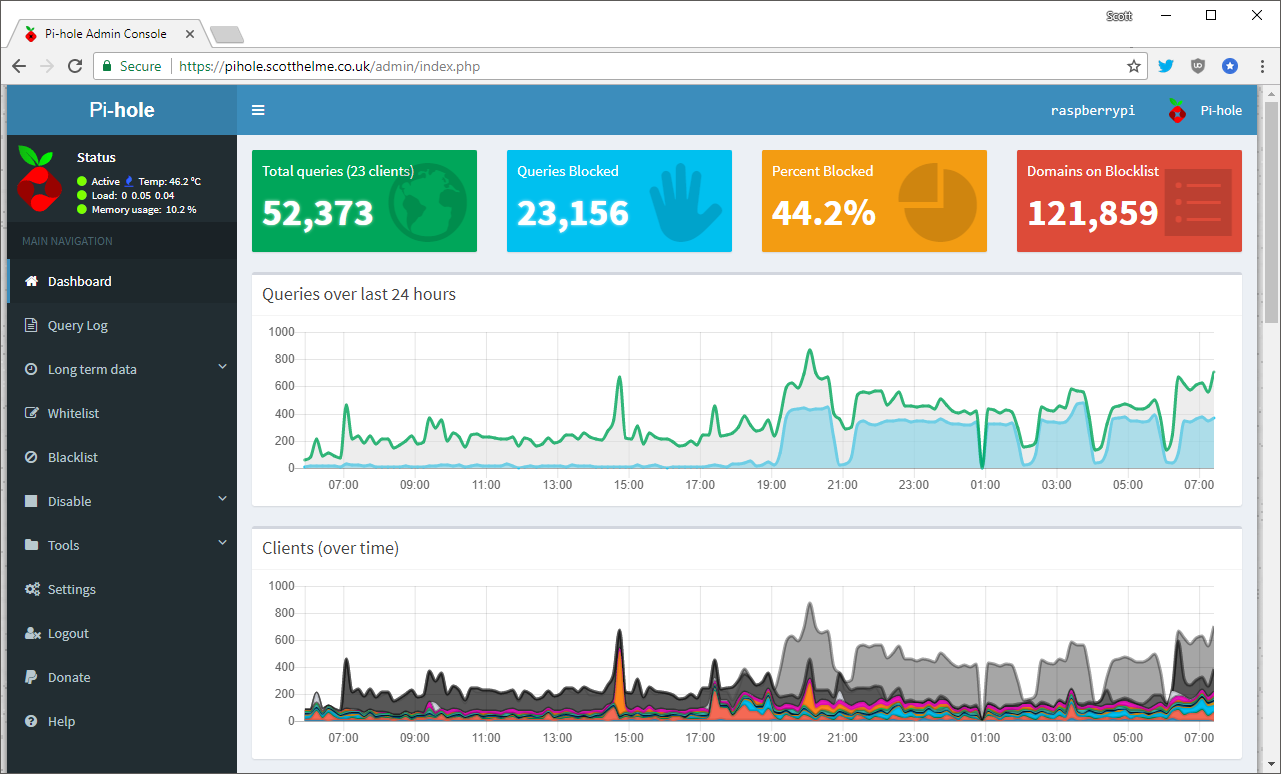Screen dimensions: 1281x774
Task: Click the Domains on Blocklist card
Action: click(x=1129, y=200)
